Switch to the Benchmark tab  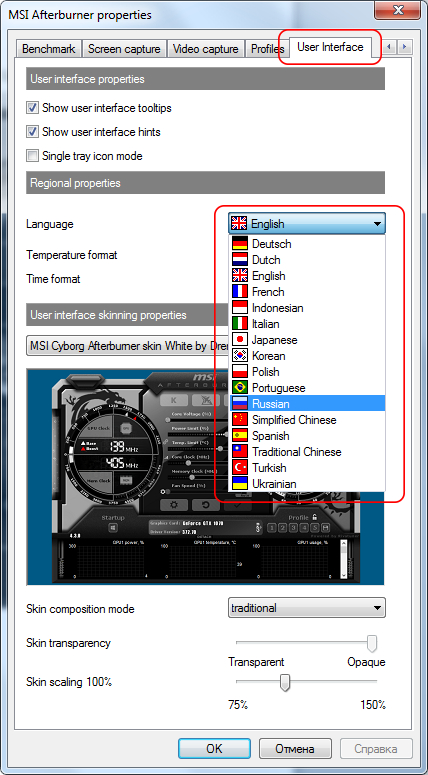[x=48, y=49]
